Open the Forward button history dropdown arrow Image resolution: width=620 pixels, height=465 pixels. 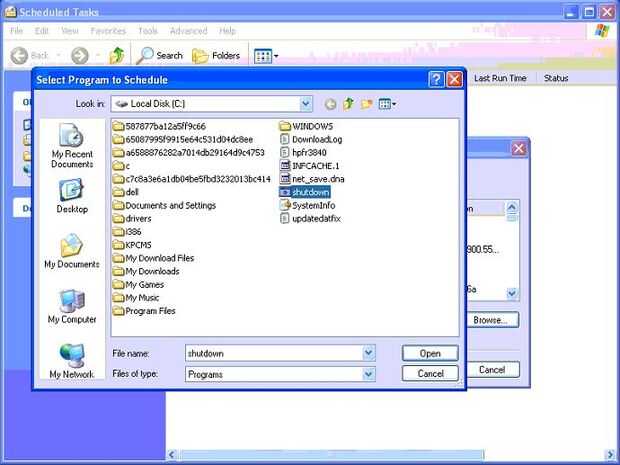(98, 56)
